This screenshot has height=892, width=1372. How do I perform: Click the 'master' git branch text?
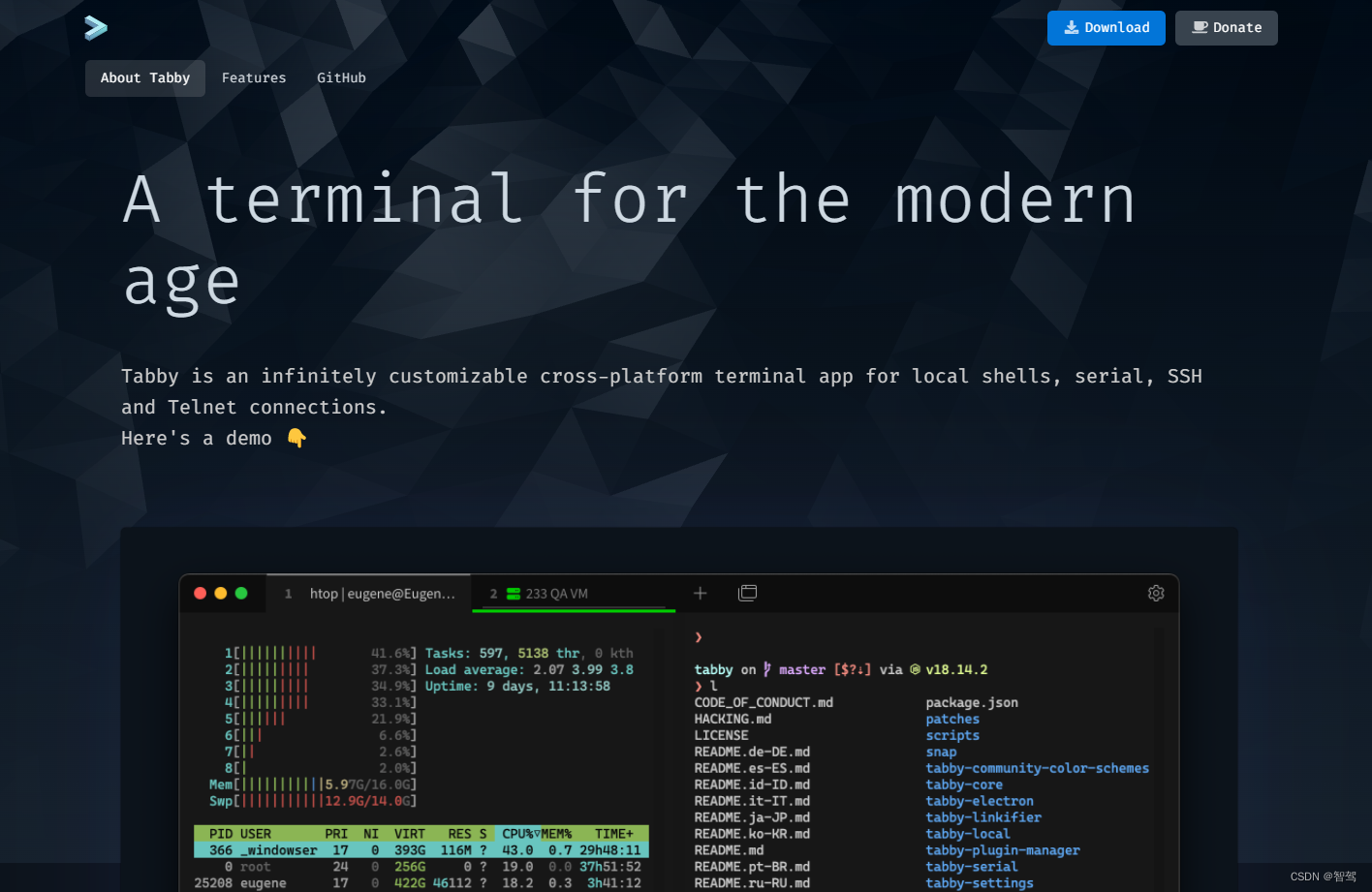pos(802,669)
